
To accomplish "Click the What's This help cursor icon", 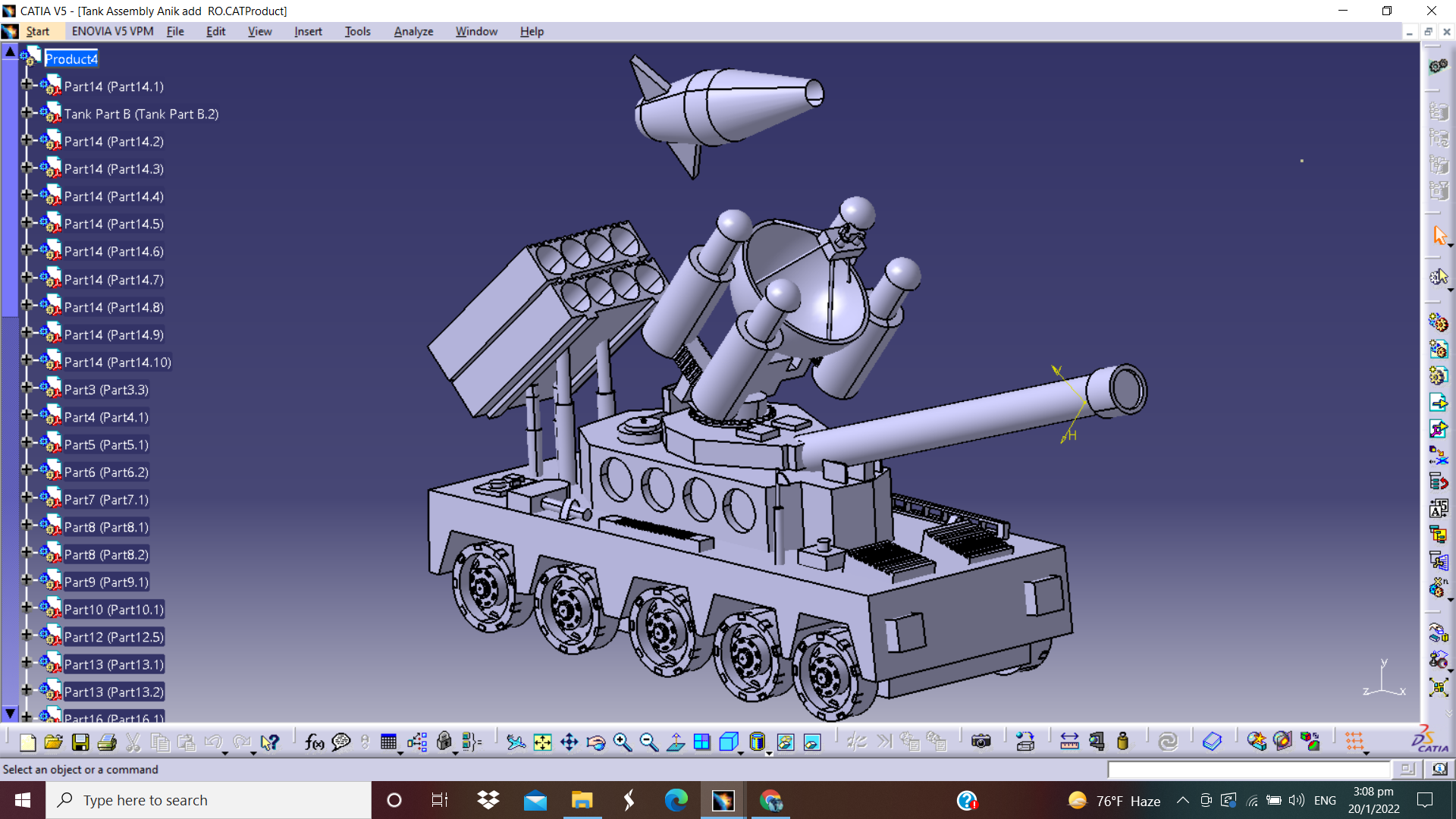I will pyautogui.click(x=269, y=742).
